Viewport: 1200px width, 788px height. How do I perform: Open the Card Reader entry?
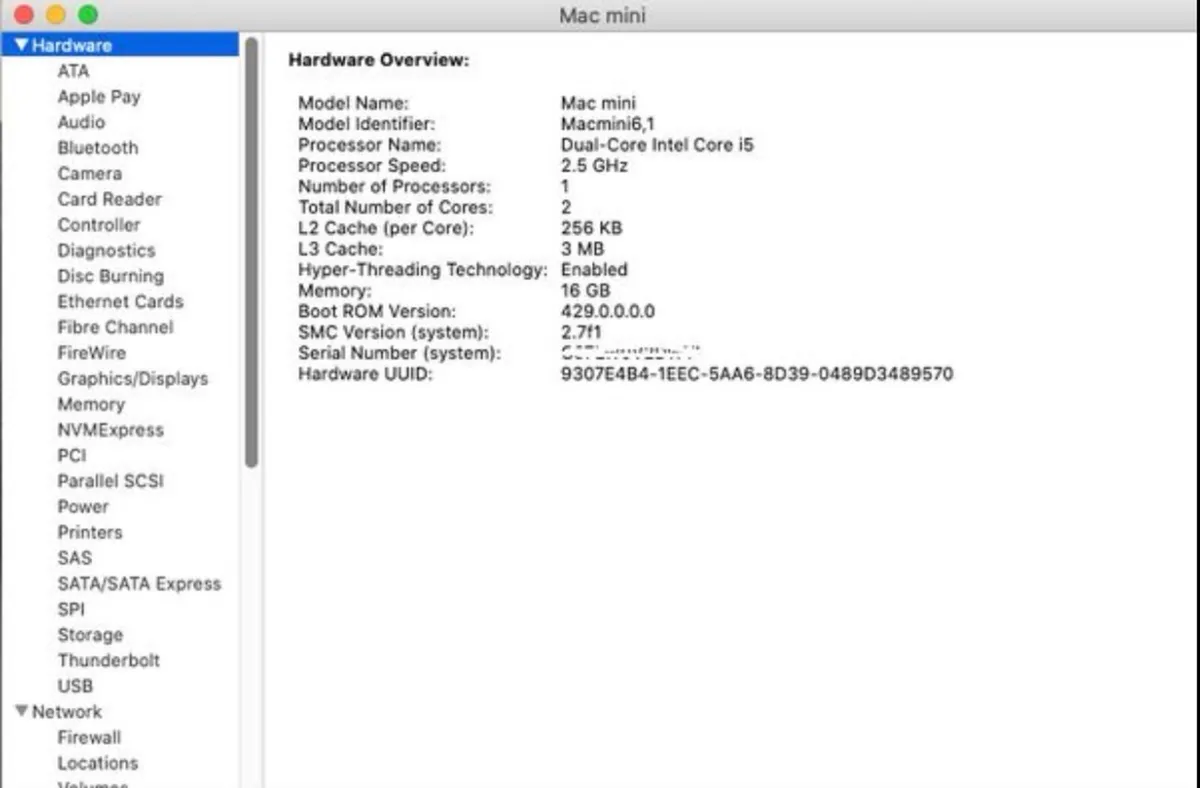point(109,199)
